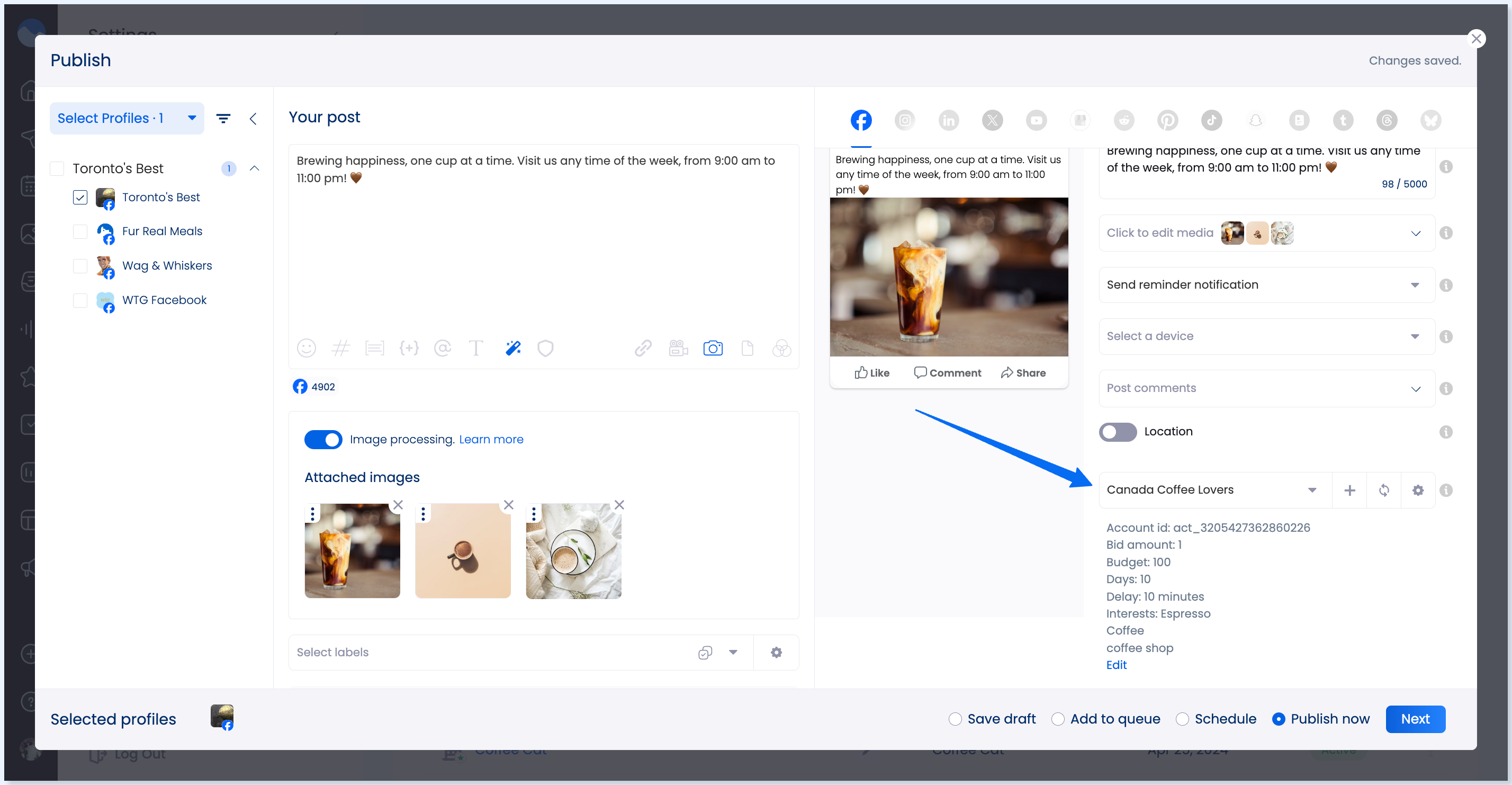Select the Publish now option
The image size is (1512, 785).
1279,719
